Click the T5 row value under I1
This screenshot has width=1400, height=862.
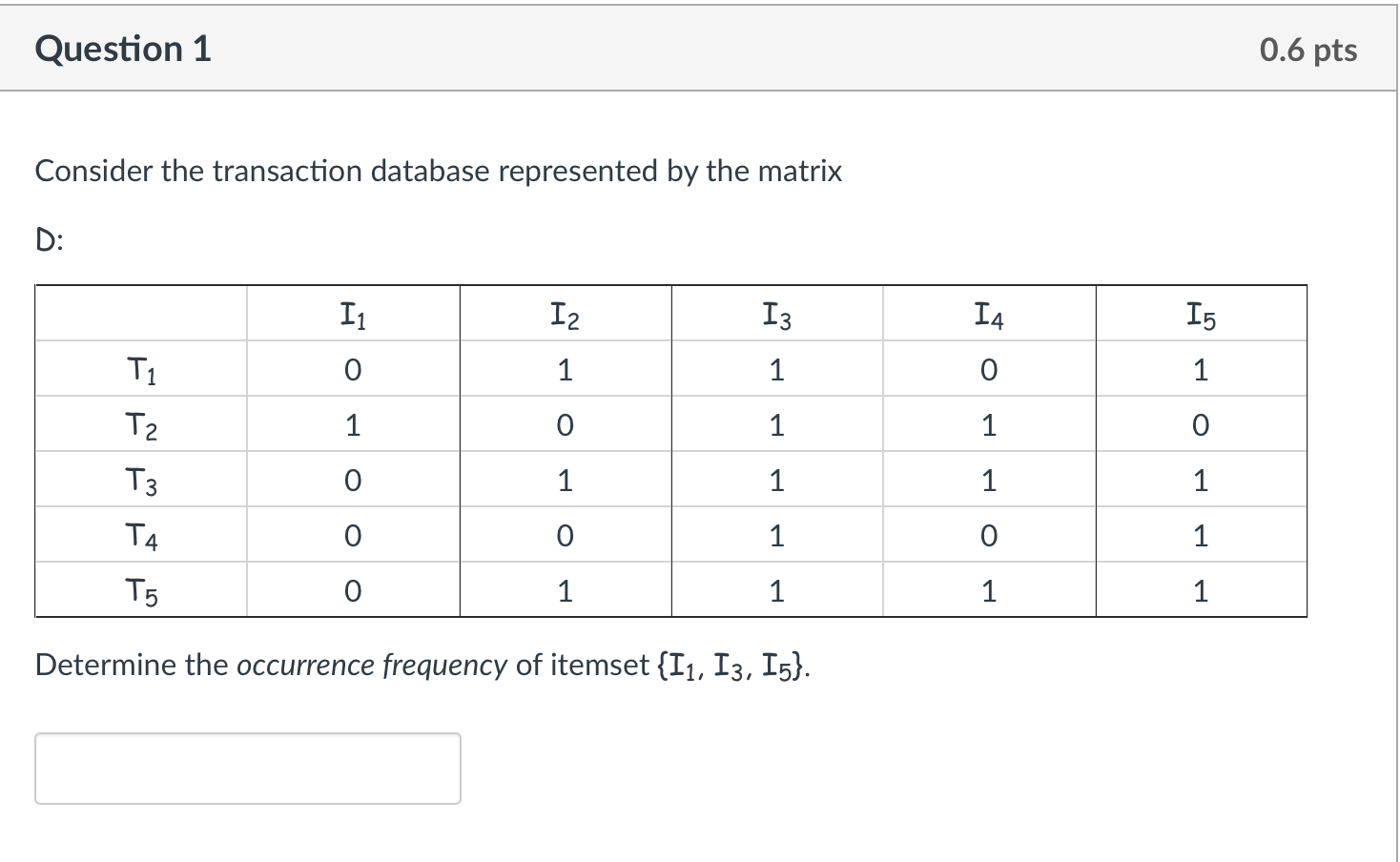coord(353,590)
